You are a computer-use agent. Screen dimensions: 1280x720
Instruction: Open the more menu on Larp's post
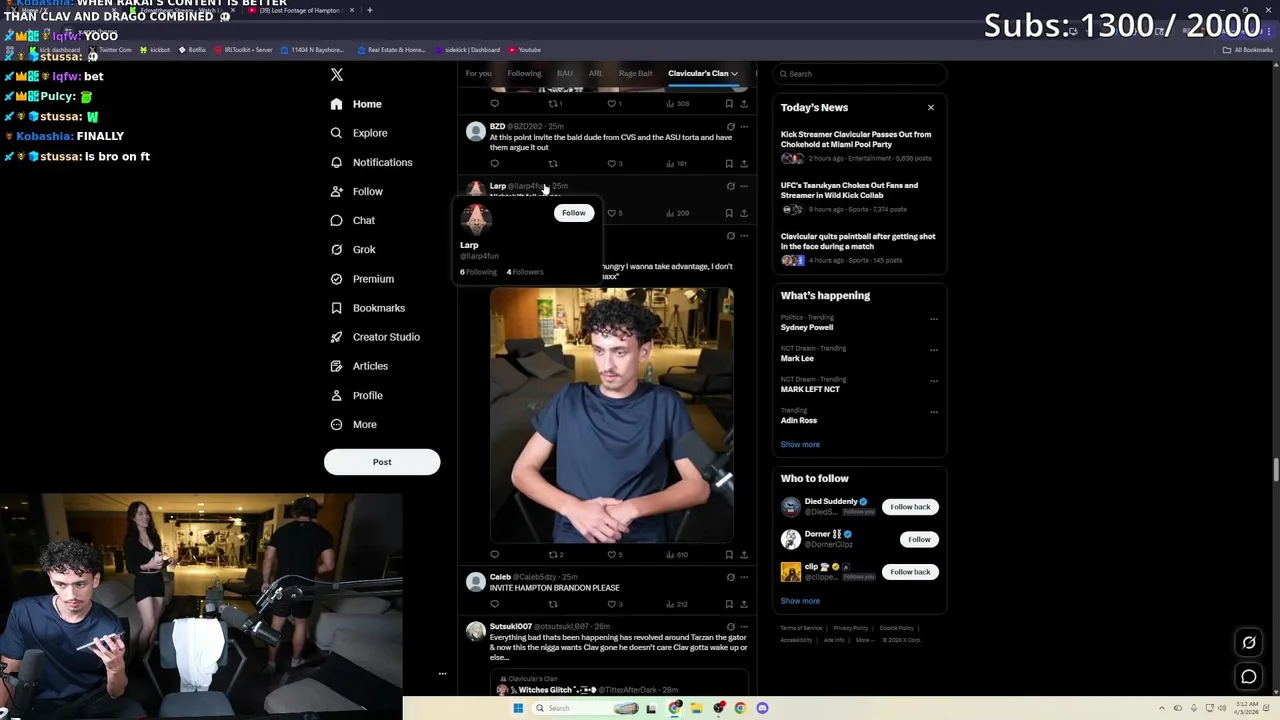click(x=744, y=186)
